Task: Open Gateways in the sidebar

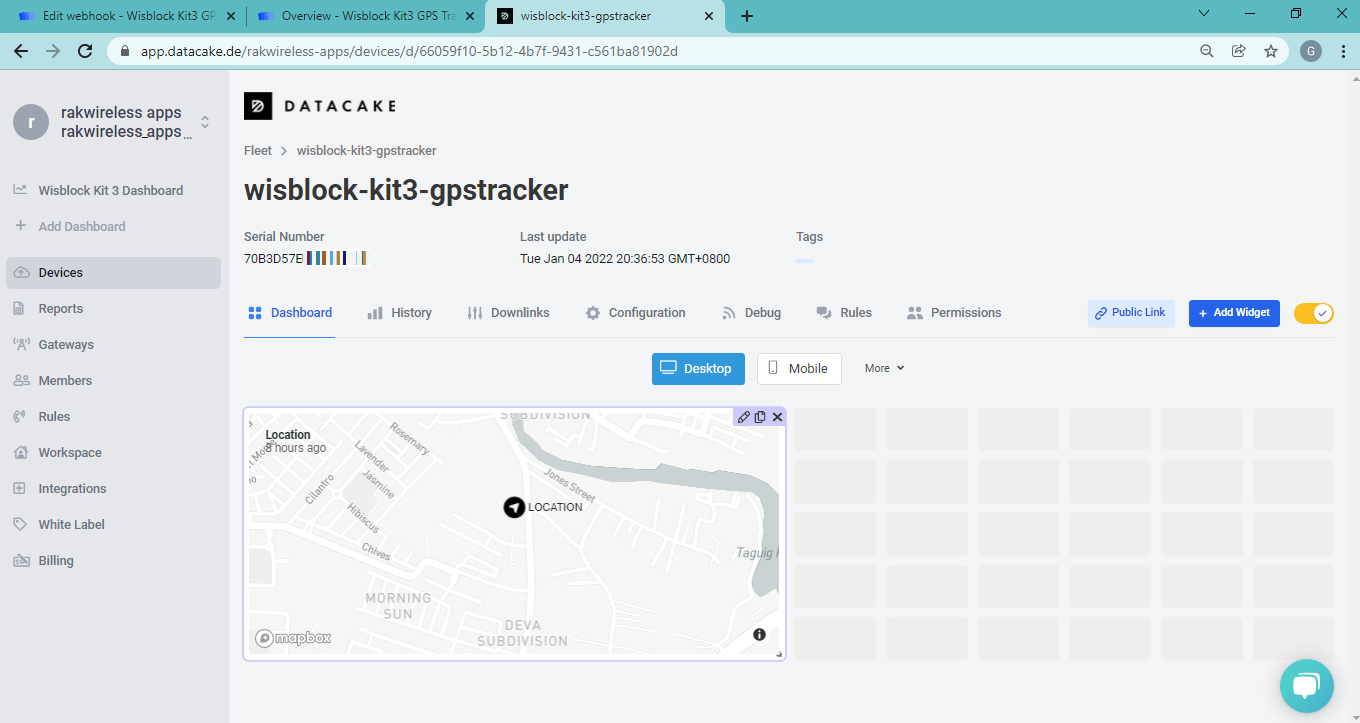Action: tap(66, 345)
